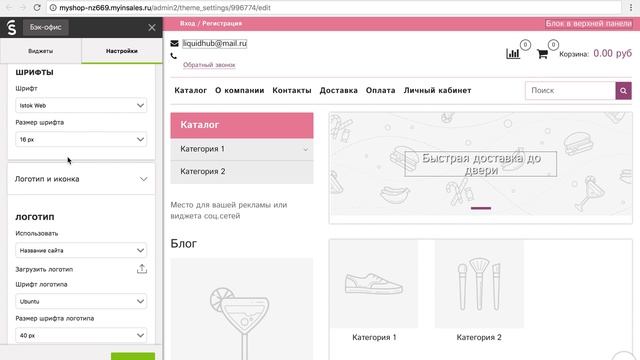Click the slider indicator under the banner
The width and height of the screenshot is (640, 360).
[481, 208]
